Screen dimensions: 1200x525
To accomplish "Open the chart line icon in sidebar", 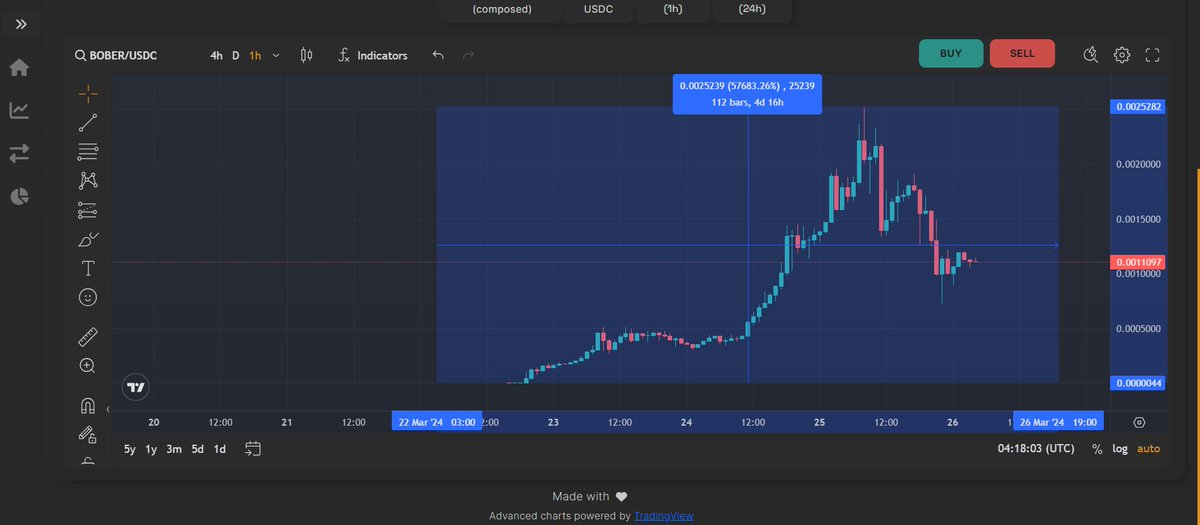I will click(x=19, y=110).
